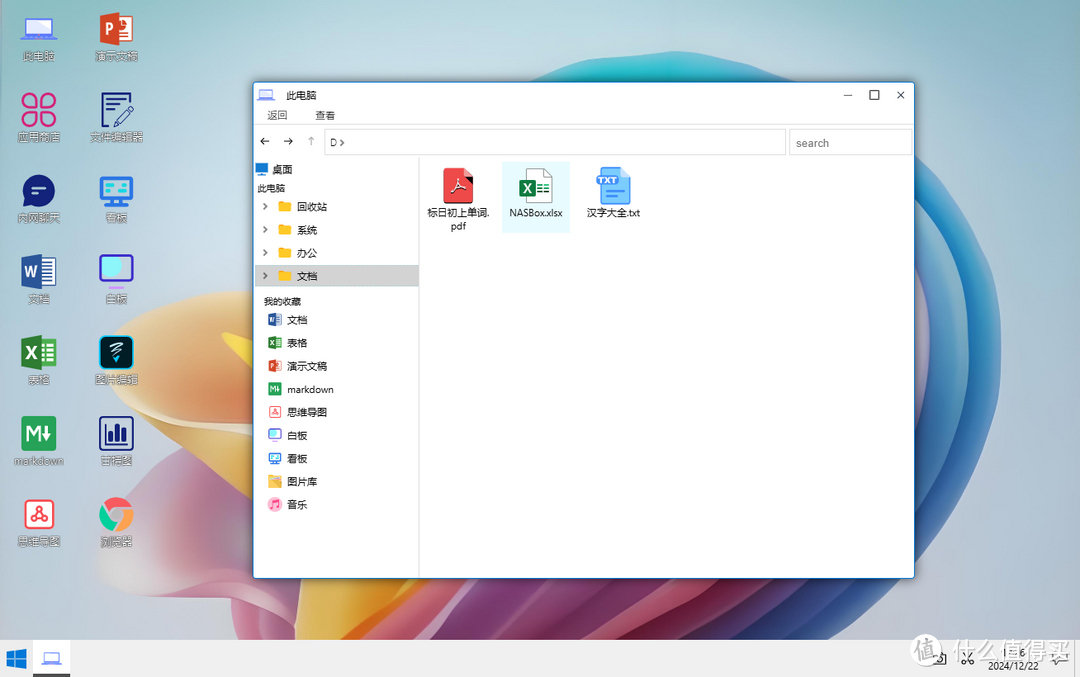This screenshot has width=1080, height=677.
Task: Open the 图片编辑 image editor
Action: click(x=115, y=352)
